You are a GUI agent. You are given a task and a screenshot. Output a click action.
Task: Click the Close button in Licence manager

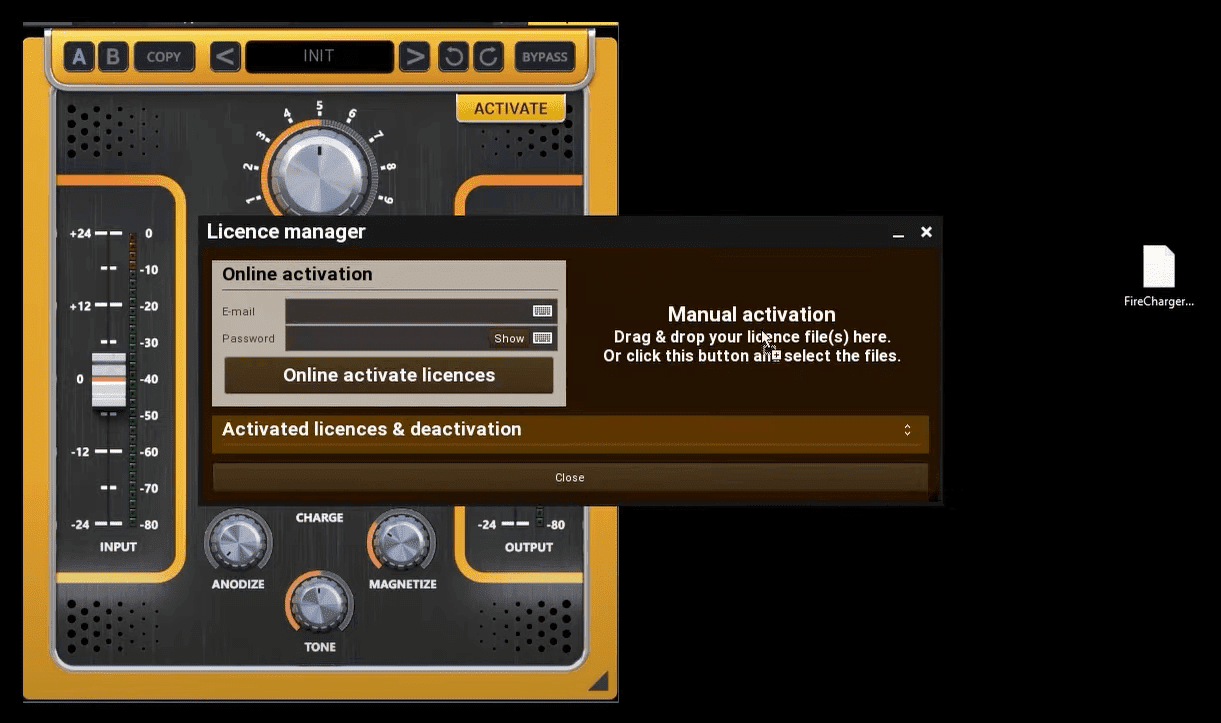click(570, 477)
